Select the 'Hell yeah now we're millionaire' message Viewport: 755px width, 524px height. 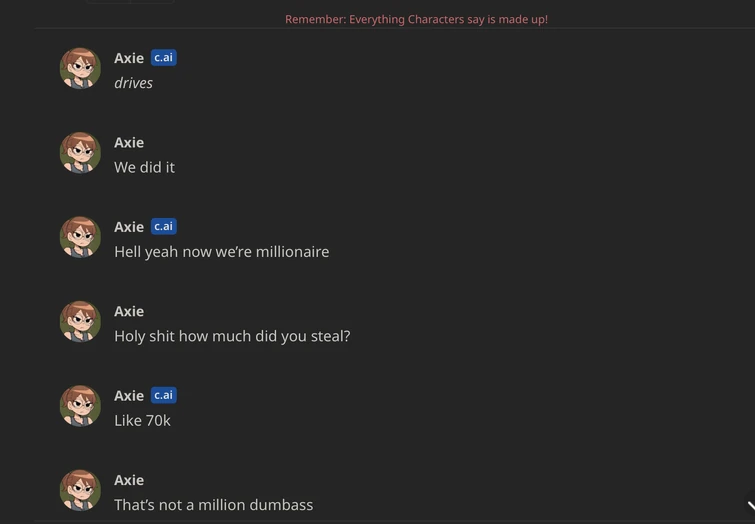pos(221,252)
